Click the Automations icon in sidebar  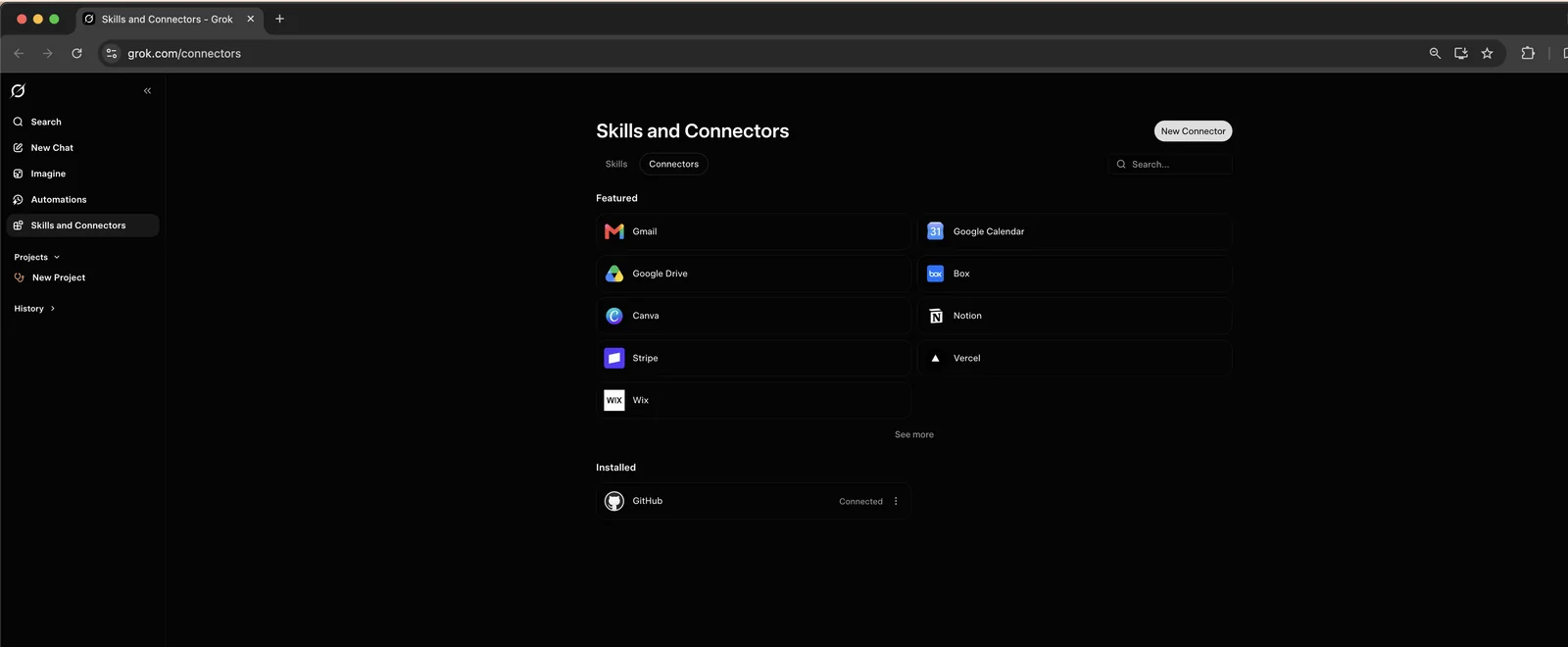[x=18, y=200]
